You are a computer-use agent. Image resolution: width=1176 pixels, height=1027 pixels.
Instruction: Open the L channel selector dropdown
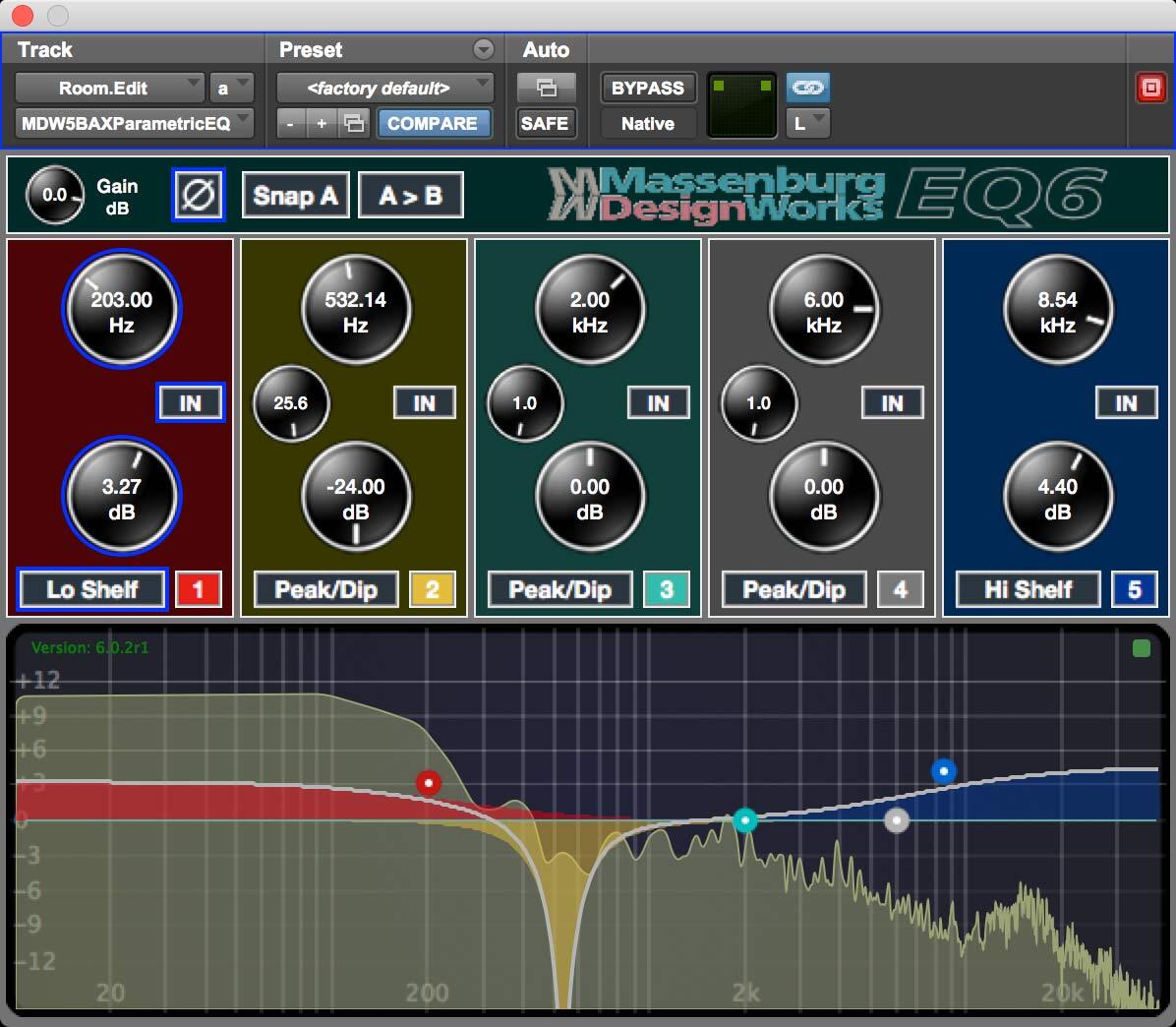tap(807, 123)
